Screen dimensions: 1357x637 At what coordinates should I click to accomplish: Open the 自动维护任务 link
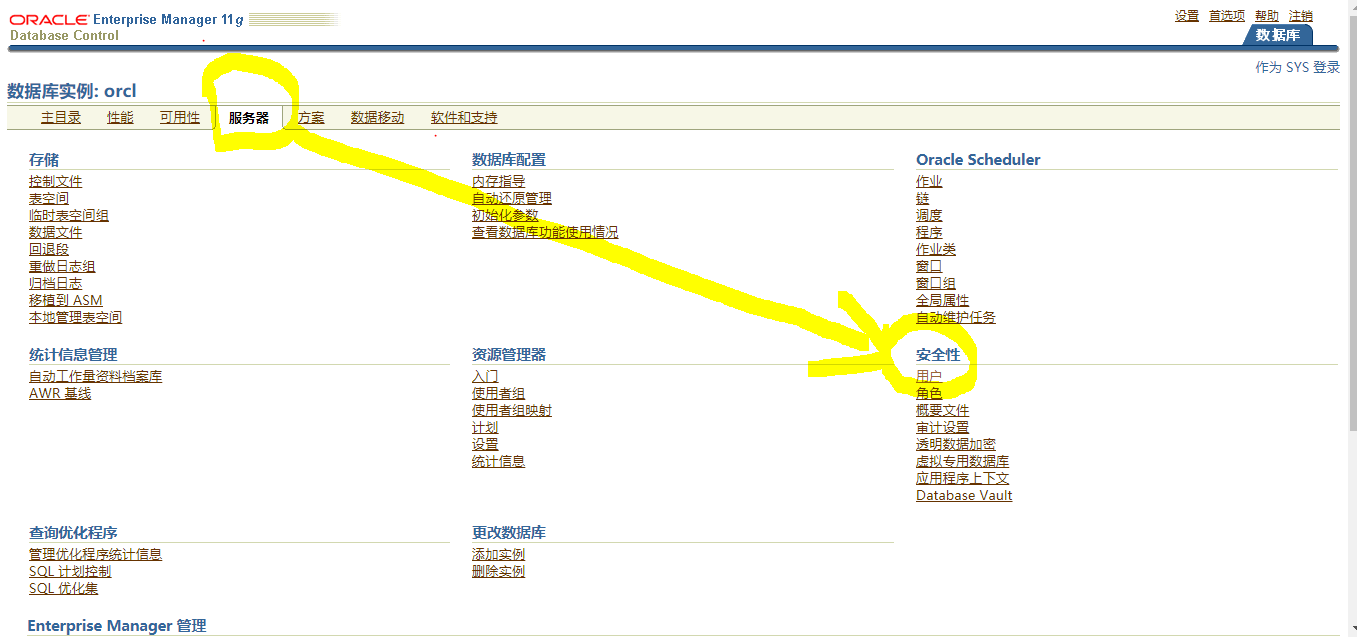956,317
